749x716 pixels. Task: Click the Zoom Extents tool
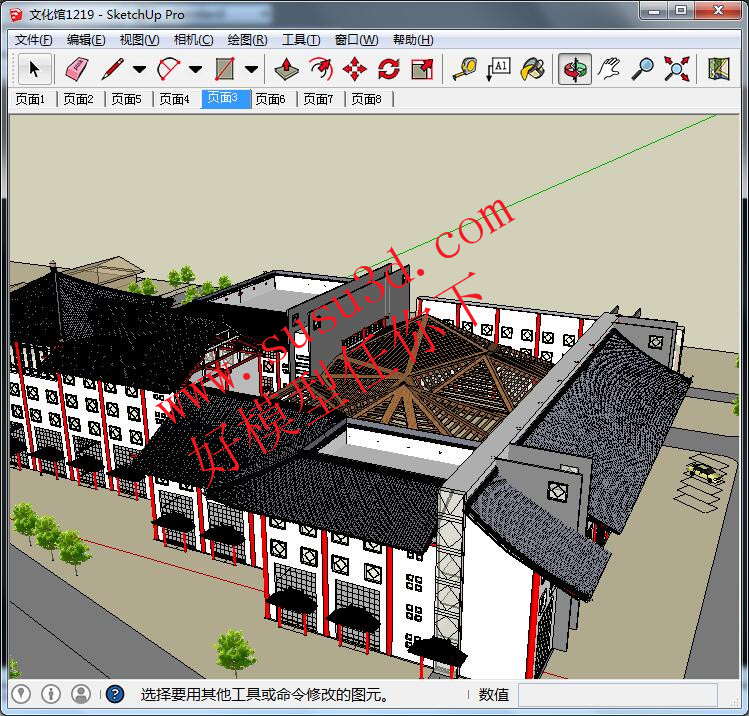(x=676, y=69)
